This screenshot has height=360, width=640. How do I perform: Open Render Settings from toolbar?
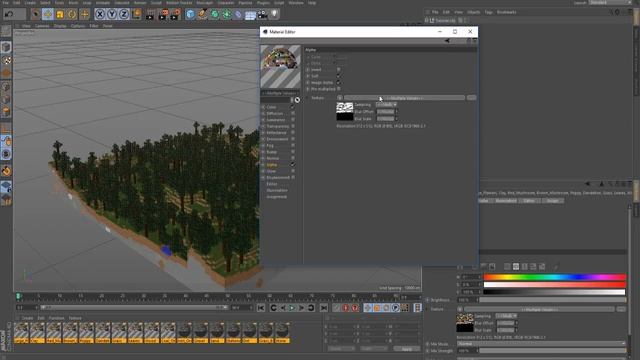(x=176, y=15)
